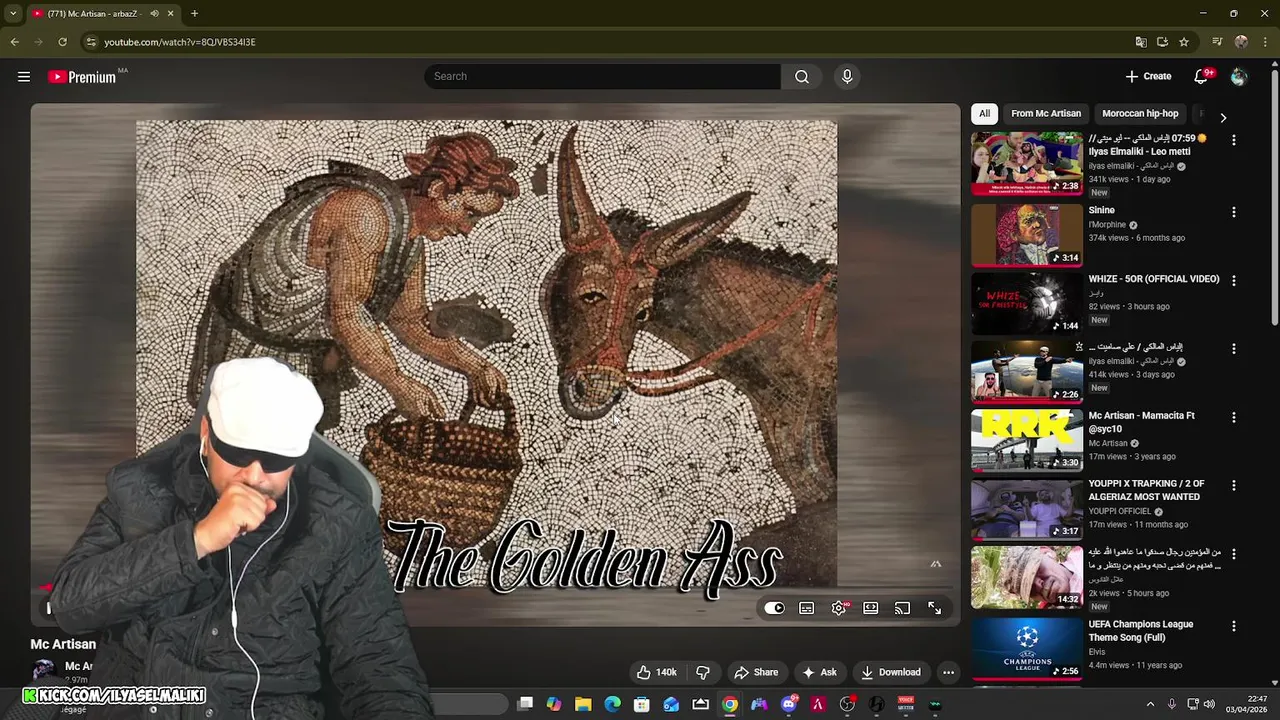Click the search magnifier button
This screenshot has width=1280, height=720.
point(802,77)
